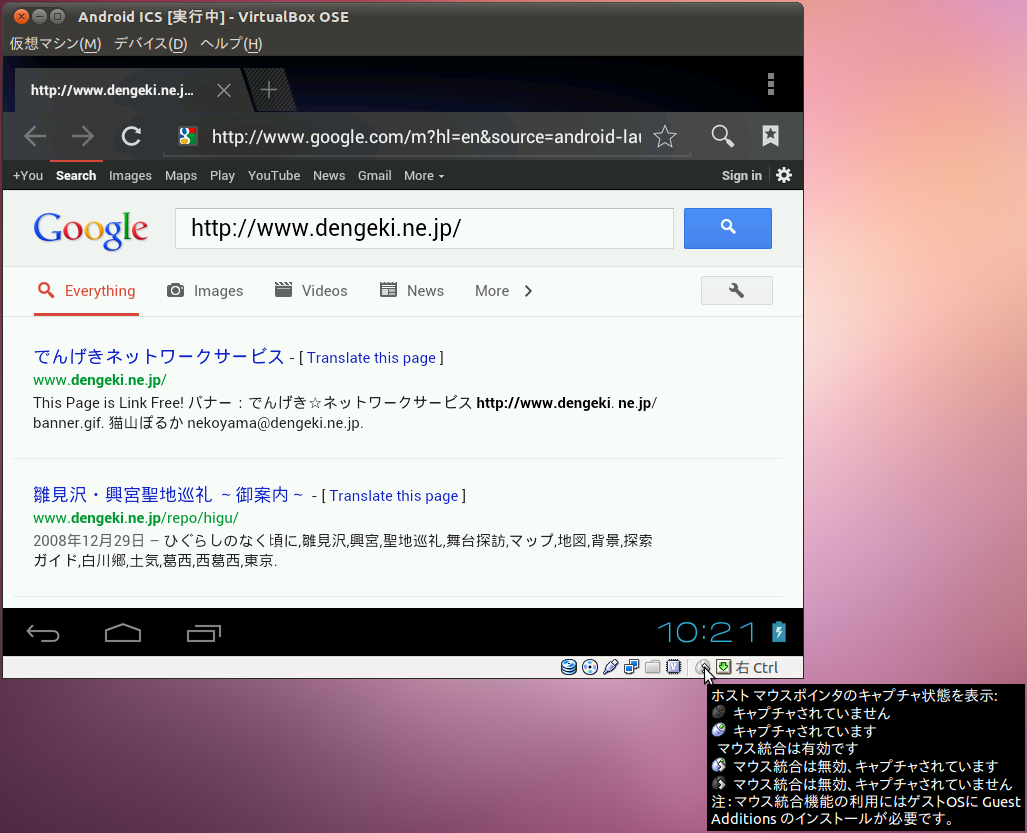Reload the page in the browser
Image resolution: width=1027 pixels, height=833 pixels.
(131, 137)
